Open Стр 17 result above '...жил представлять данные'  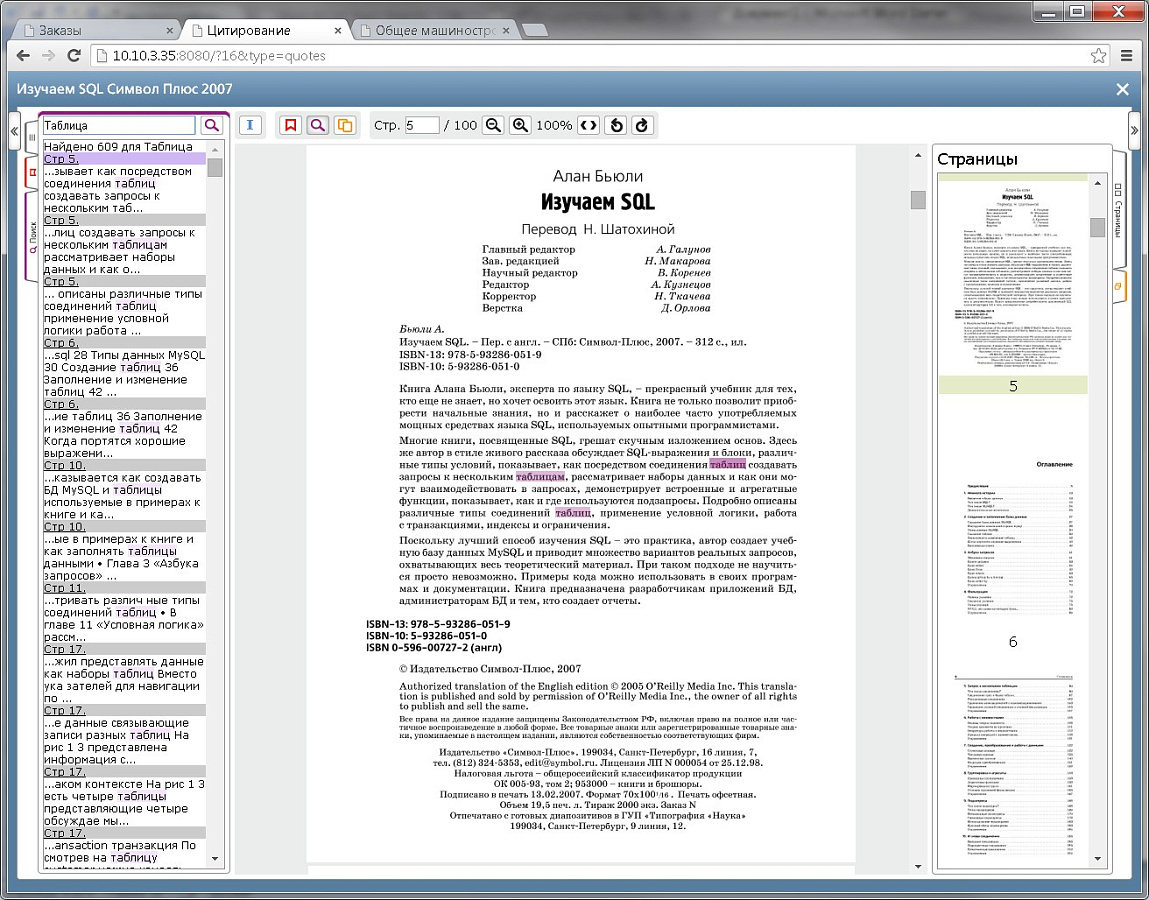click(x=124, y=649)
